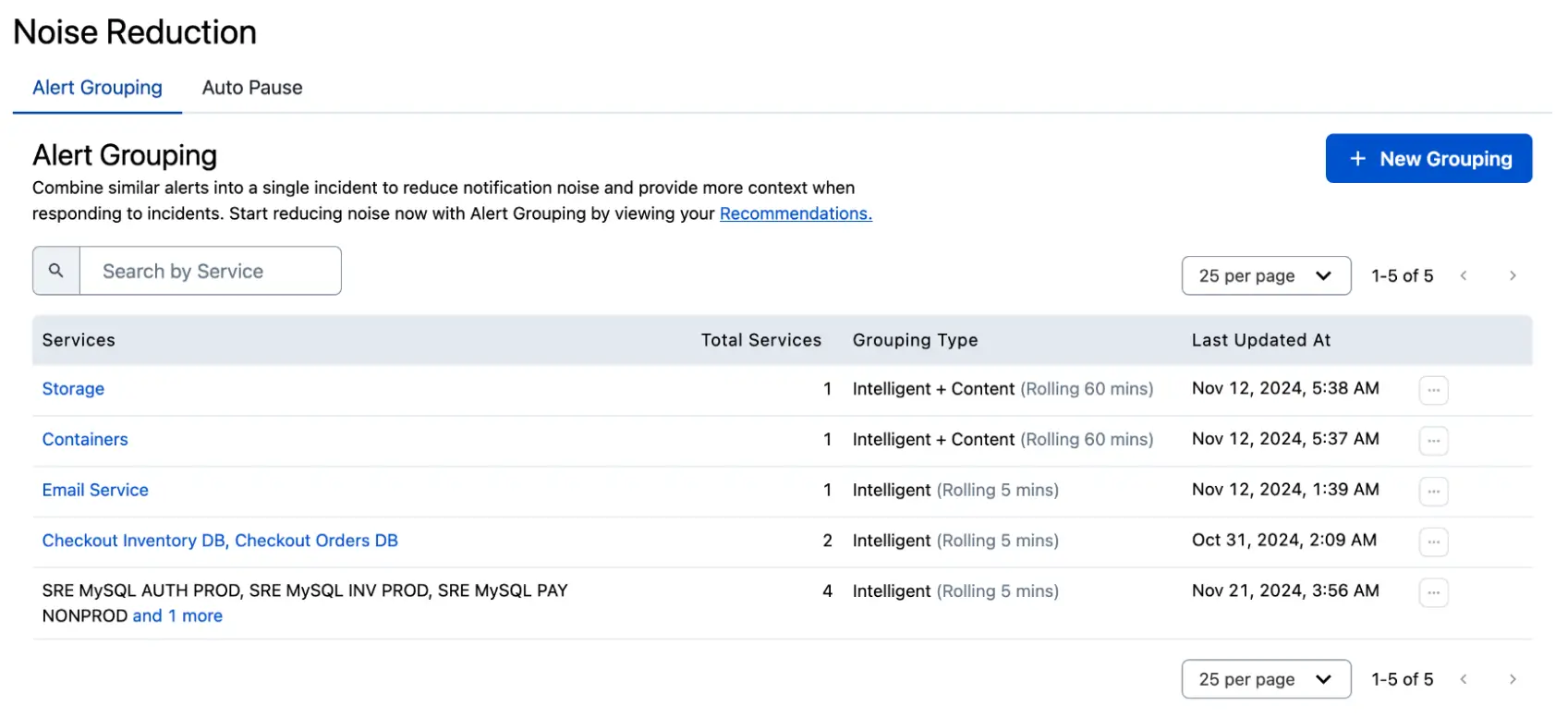Screen dimensions: 1568x718
Task: Open more-options menu for Checkout Inventory DB row
Action: point(1433,542)
